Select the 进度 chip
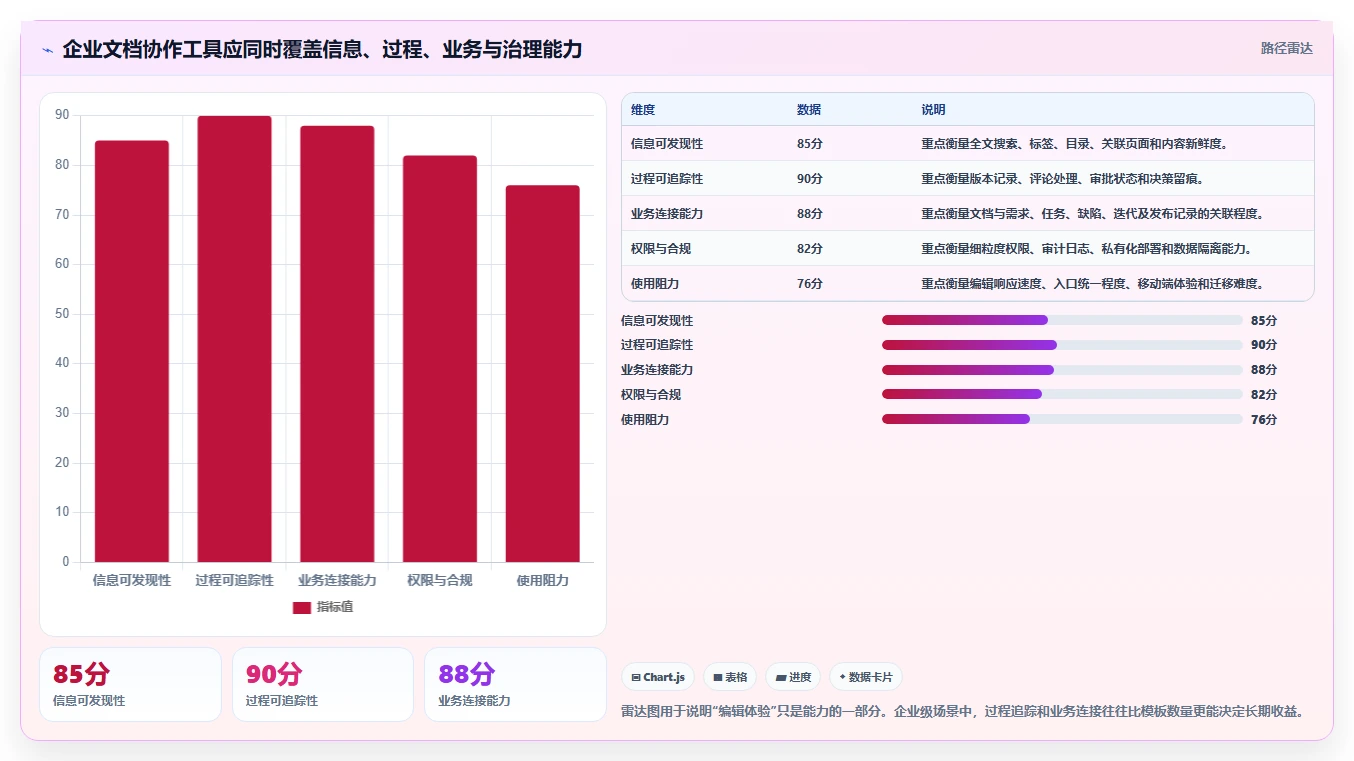Viewport: 1354px width, 761px height. [x=793, y=677]
